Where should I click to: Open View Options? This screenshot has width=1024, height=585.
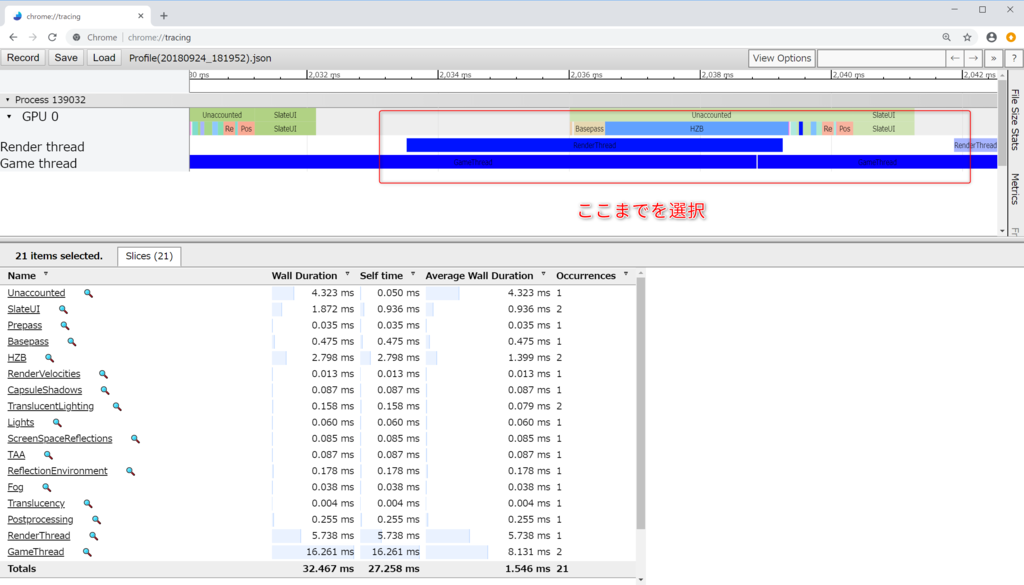click(x=782, y=58)
